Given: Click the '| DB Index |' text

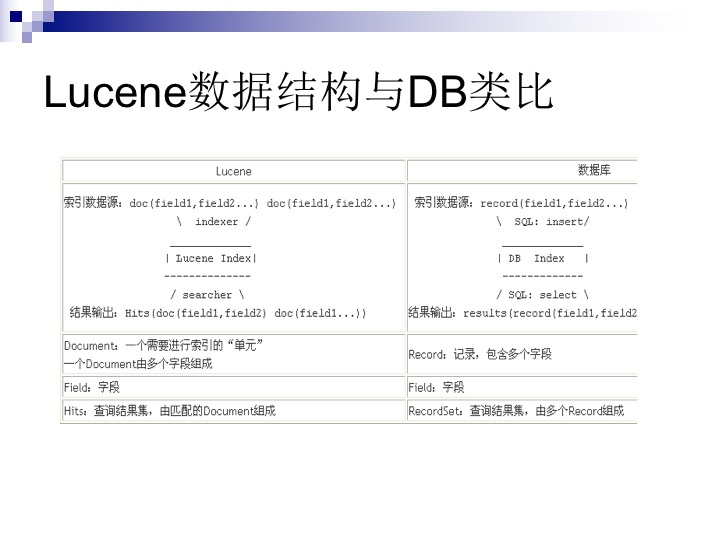Looking at the screenshot, I should click(543, 259).
